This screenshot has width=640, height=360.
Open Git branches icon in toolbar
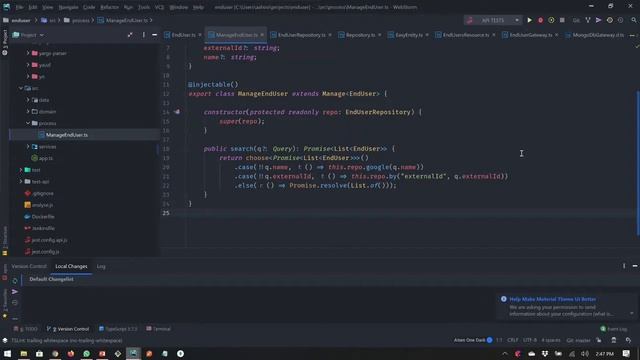pyautogui.click(x=588, y=20)
